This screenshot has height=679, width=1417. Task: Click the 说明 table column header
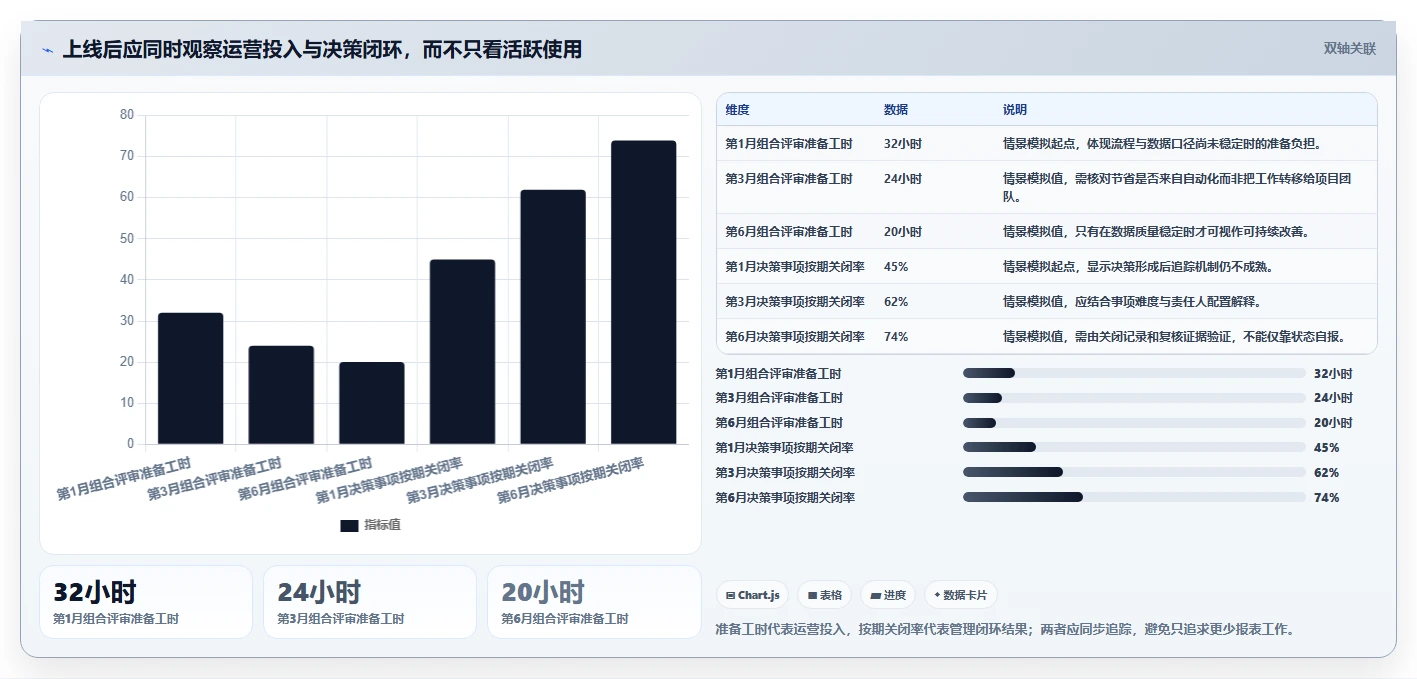[x=1015, y=110]
